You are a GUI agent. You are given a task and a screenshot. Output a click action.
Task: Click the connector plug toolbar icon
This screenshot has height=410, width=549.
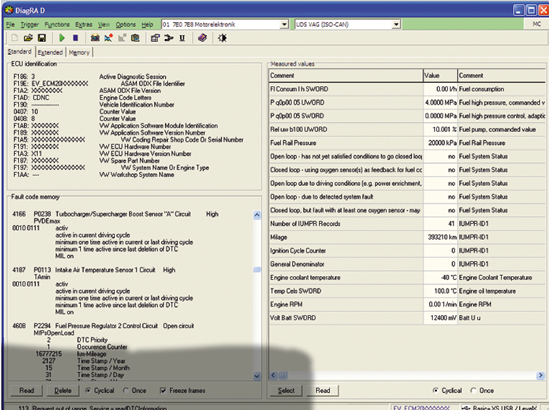pyautogui.click(x=169, y=38)
